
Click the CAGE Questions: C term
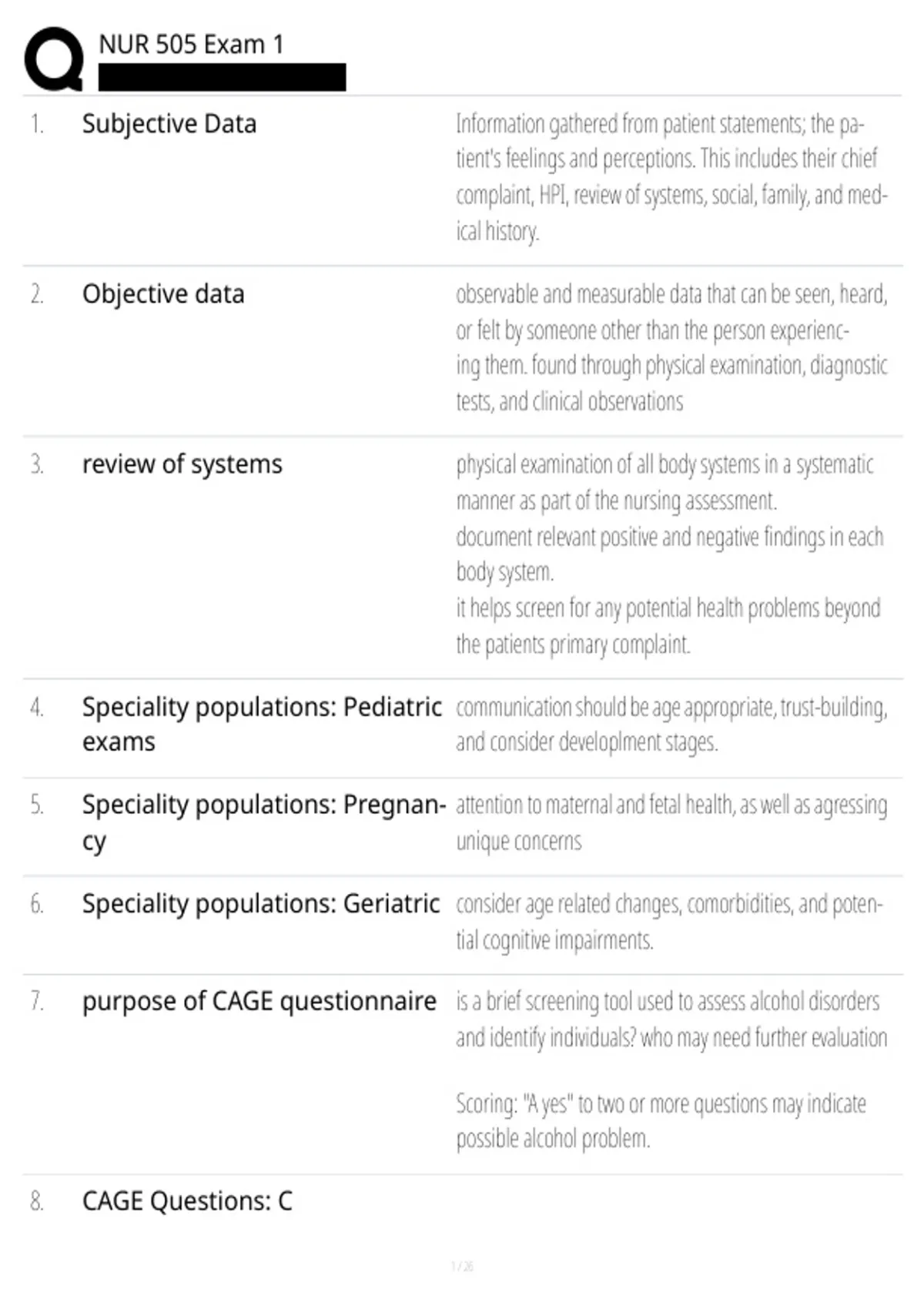coord(187,1201)
